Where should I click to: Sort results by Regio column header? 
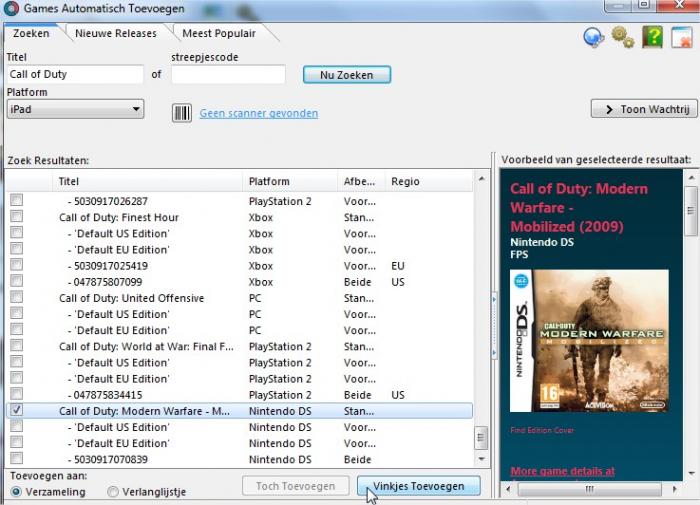tap(429, 182)
